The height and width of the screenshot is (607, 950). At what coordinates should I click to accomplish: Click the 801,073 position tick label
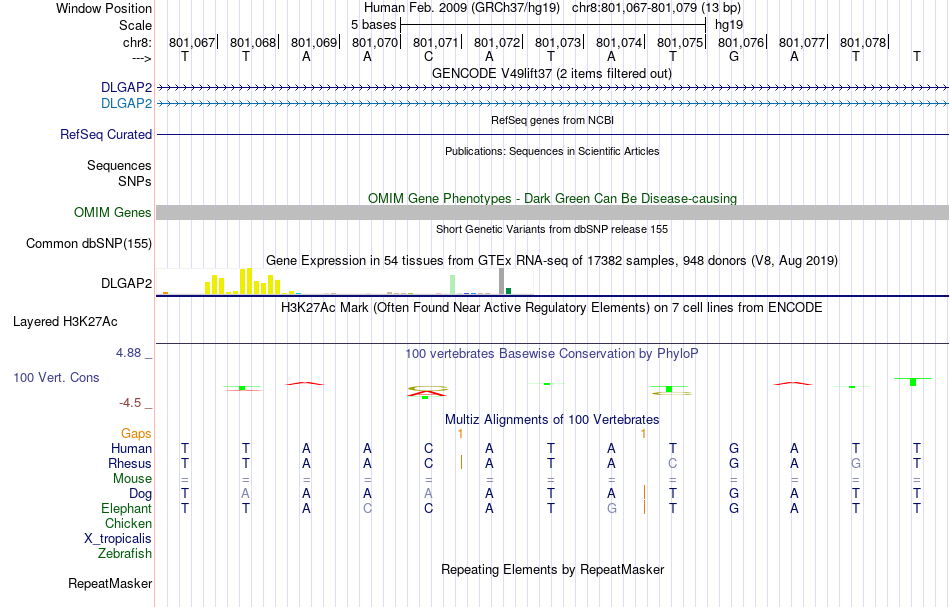coord(558,42)
